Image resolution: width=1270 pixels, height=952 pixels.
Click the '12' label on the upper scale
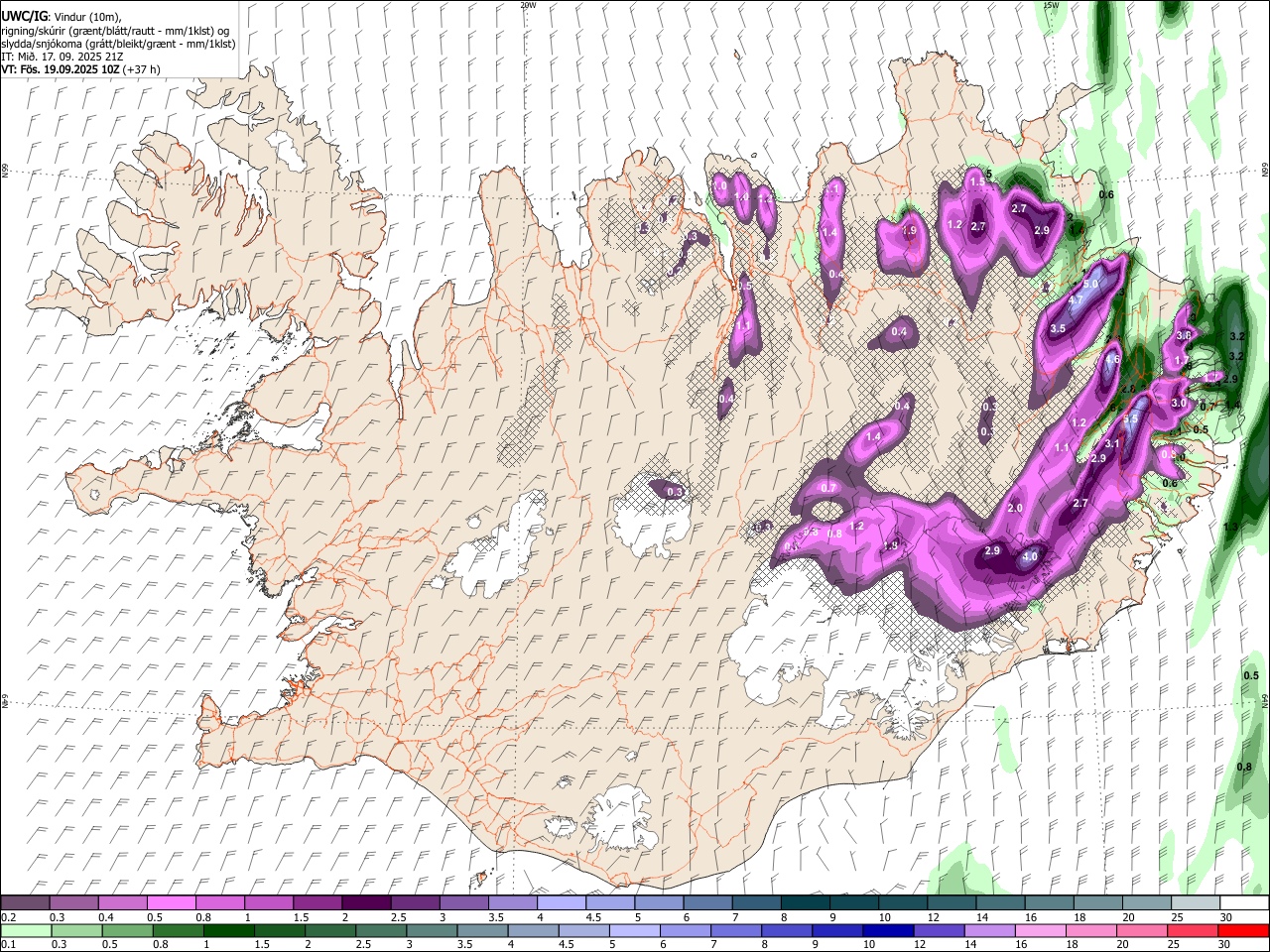(932, 917)
